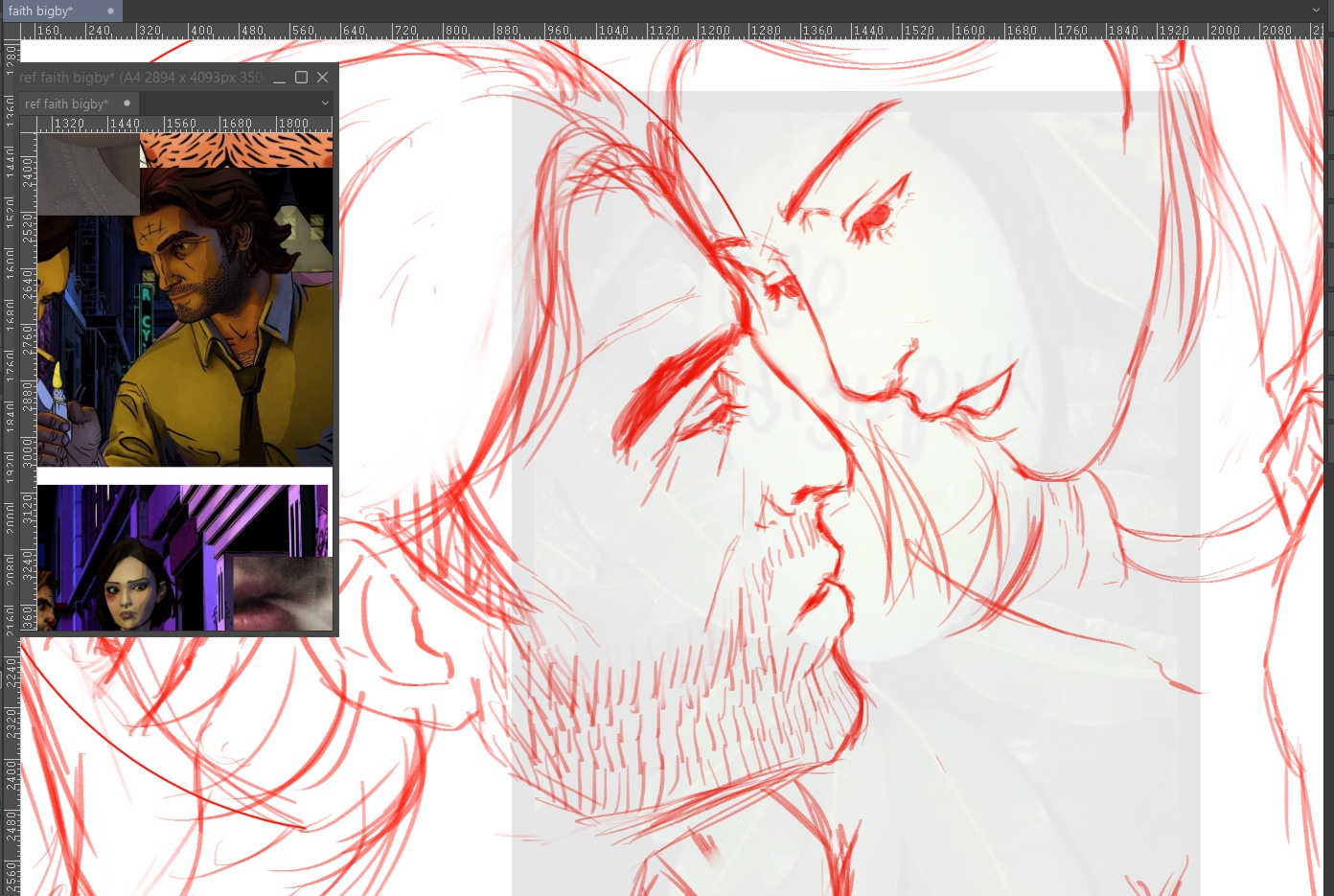Close the main faith bigby tab via its dot
Screen dimensions: 1334x896
tap(111, 11)
